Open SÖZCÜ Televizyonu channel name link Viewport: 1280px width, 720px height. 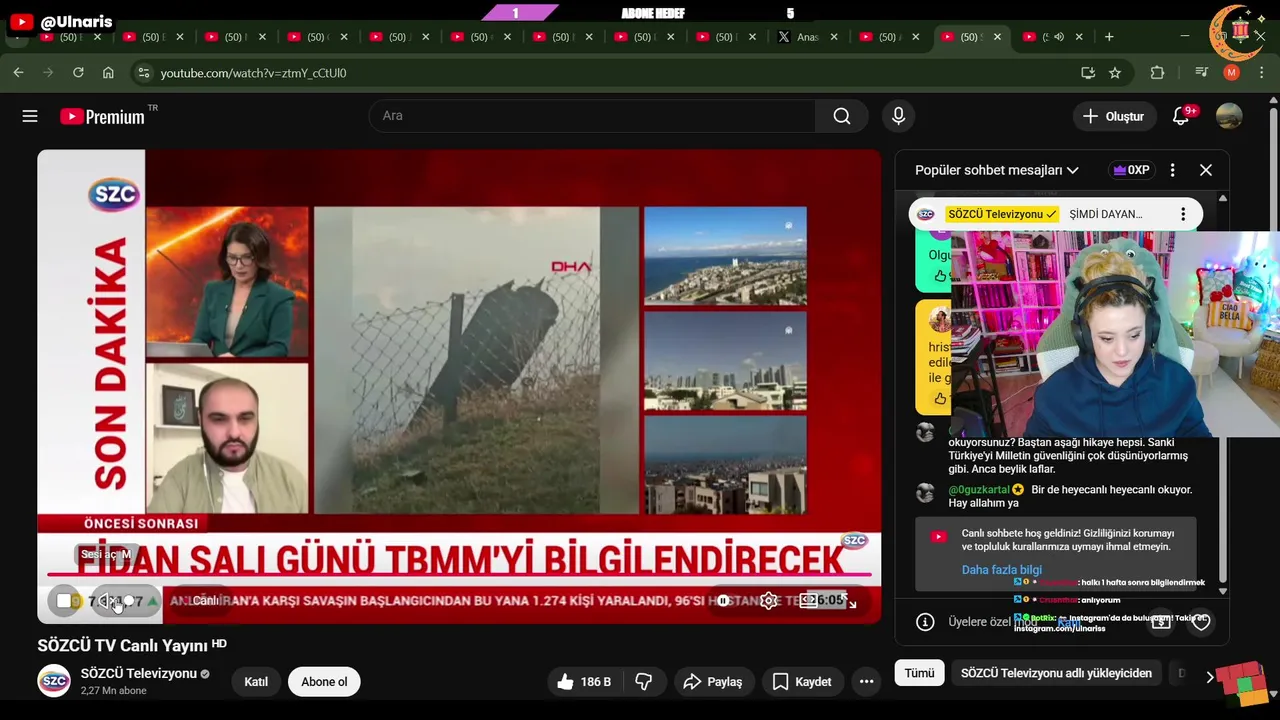pyautogui.click(x=138, y=674)
